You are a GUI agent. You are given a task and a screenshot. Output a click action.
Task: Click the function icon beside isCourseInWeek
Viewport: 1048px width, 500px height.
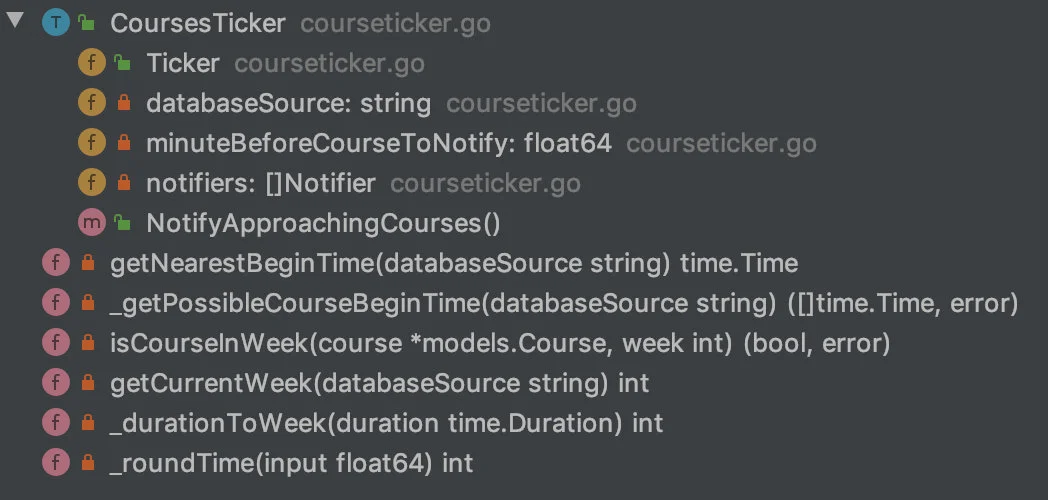click(55, 344)
